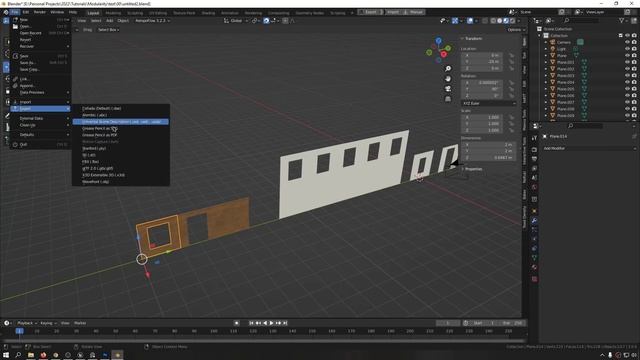Open the Tool properties tab icon
Screen dimensions: 640x360
[x=534, y=138]
